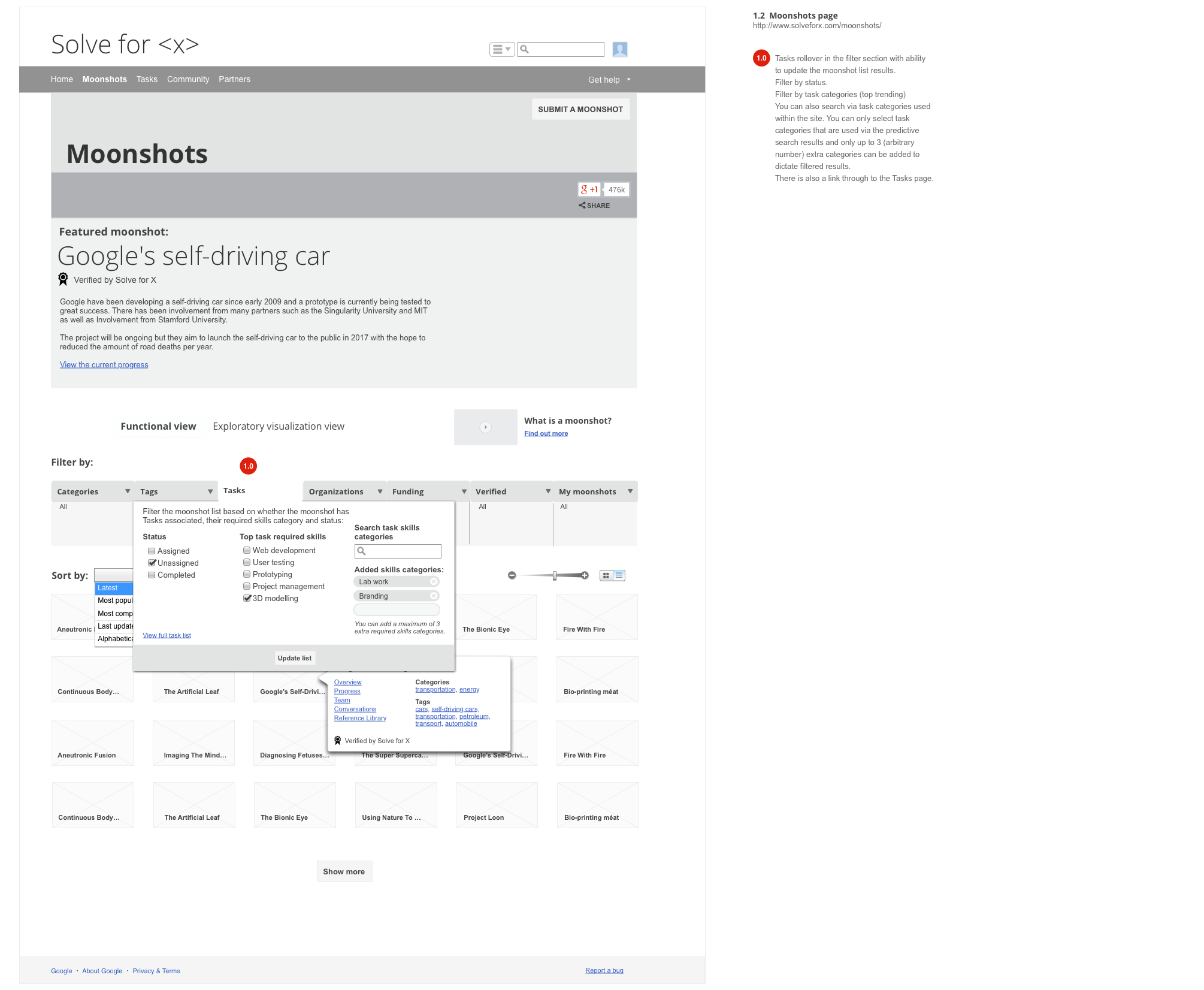1204x990 pixels.
Task: Remove the Lab work skill category
Action: coord(434,582)
